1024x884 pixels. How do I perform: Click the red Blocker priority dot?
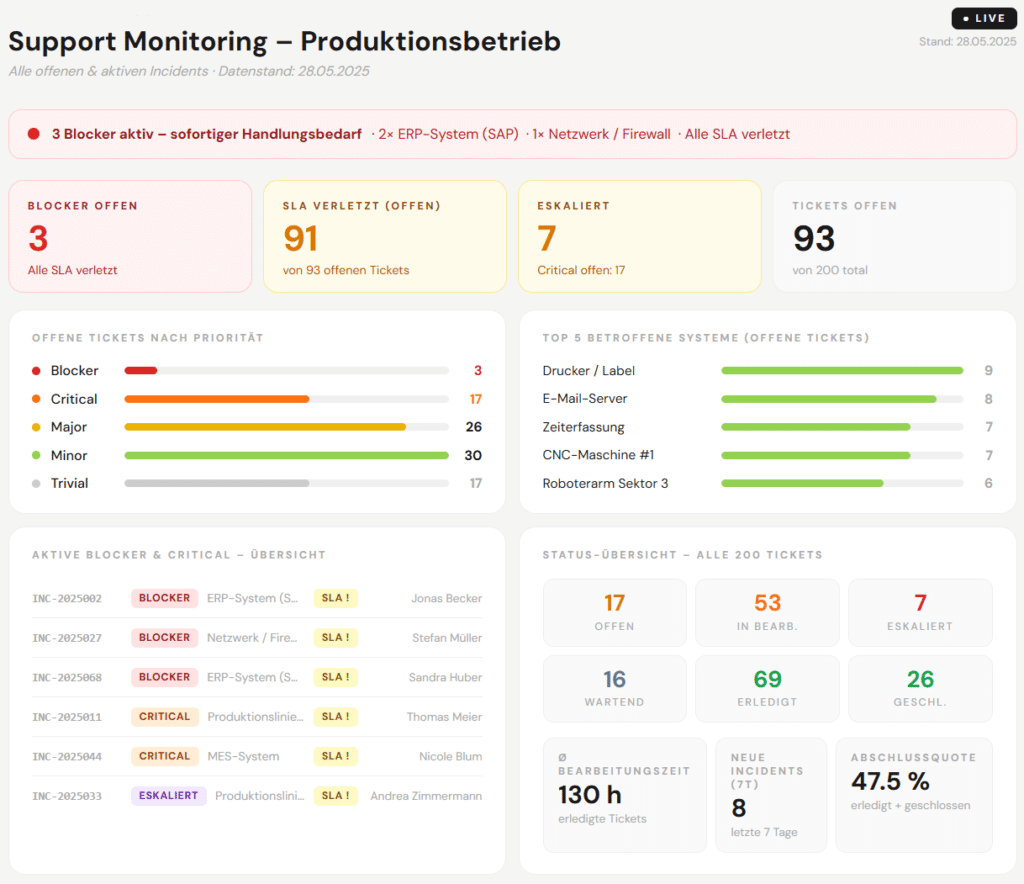[36, 371]
